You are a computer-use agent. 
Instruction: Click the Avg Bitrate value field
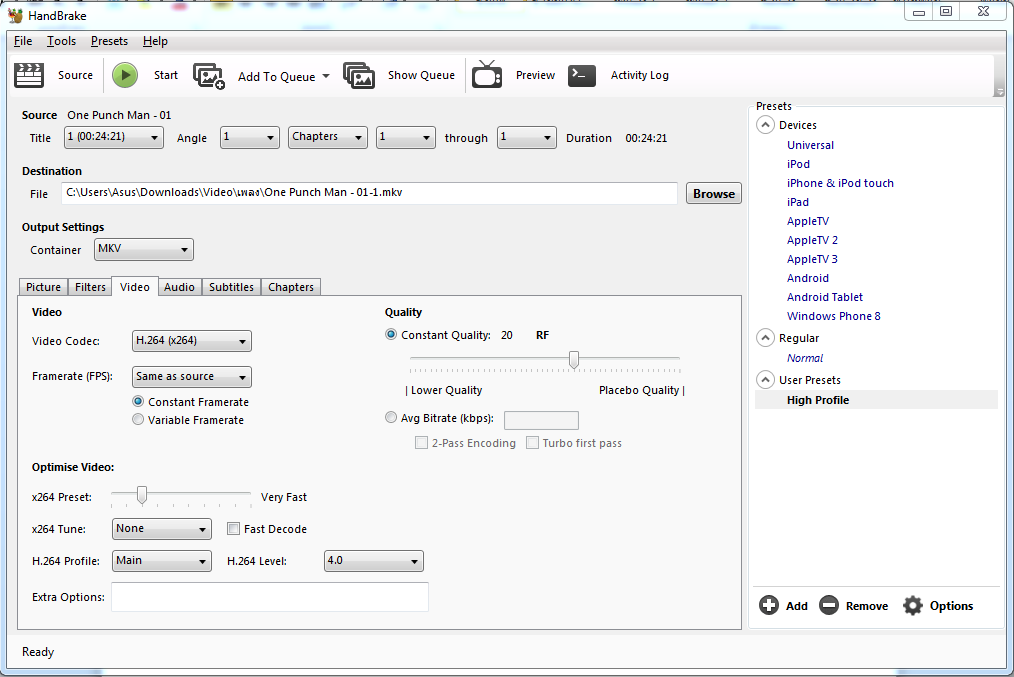coord(541,420)
